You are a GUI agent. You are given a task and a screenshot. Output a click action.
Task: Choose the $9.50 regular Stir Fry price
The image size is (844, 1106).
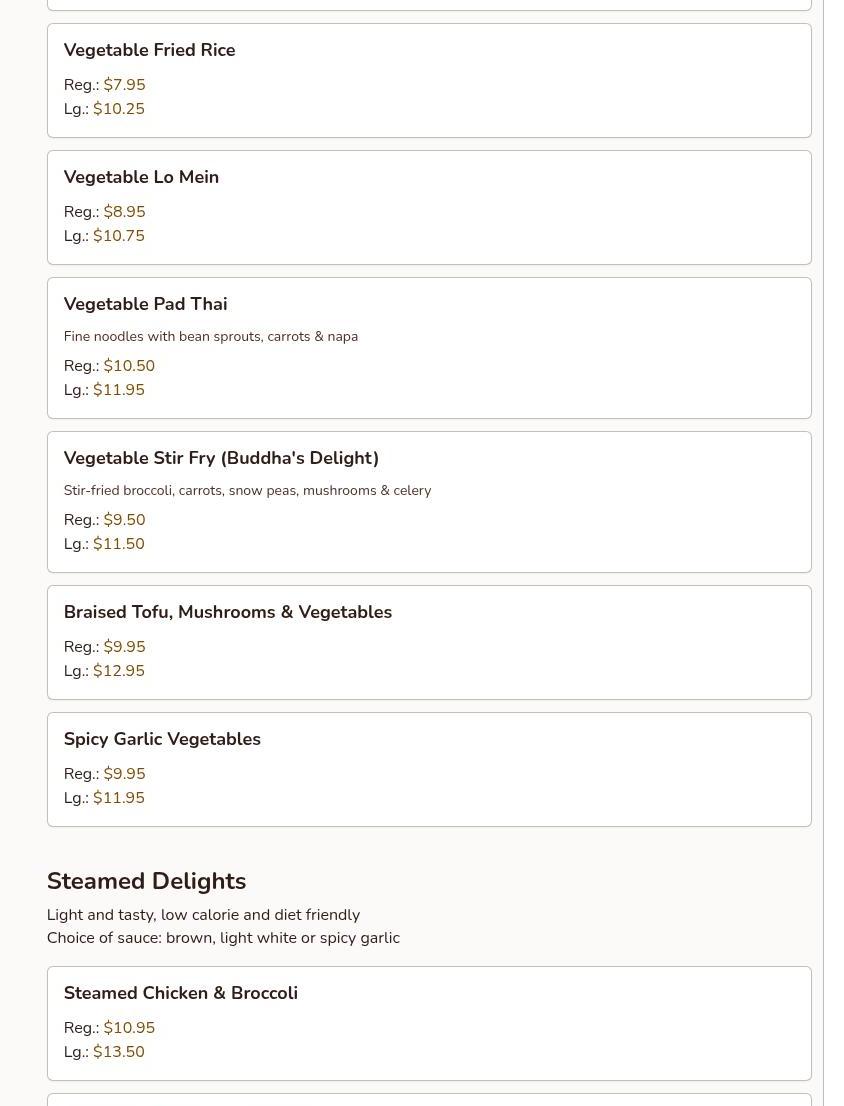coord(124,520)
